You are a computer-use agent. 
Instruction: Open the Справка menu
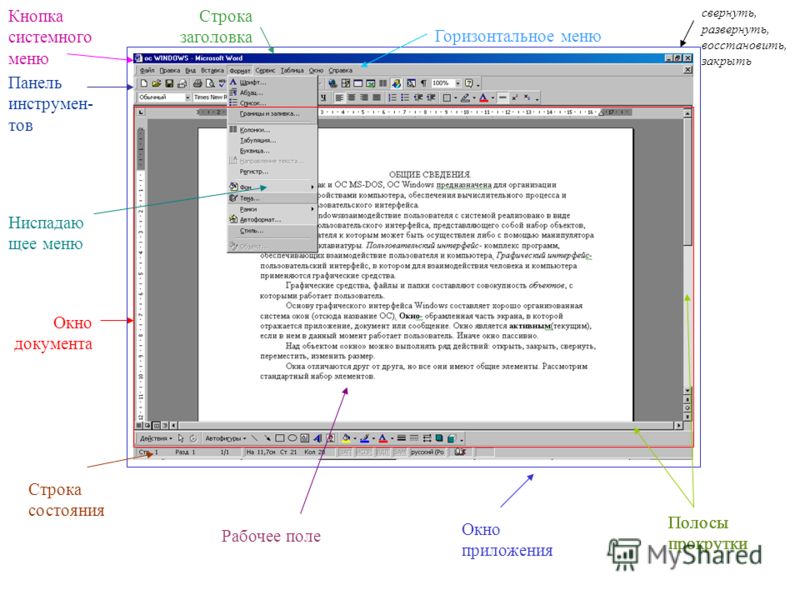click(340, 70)
